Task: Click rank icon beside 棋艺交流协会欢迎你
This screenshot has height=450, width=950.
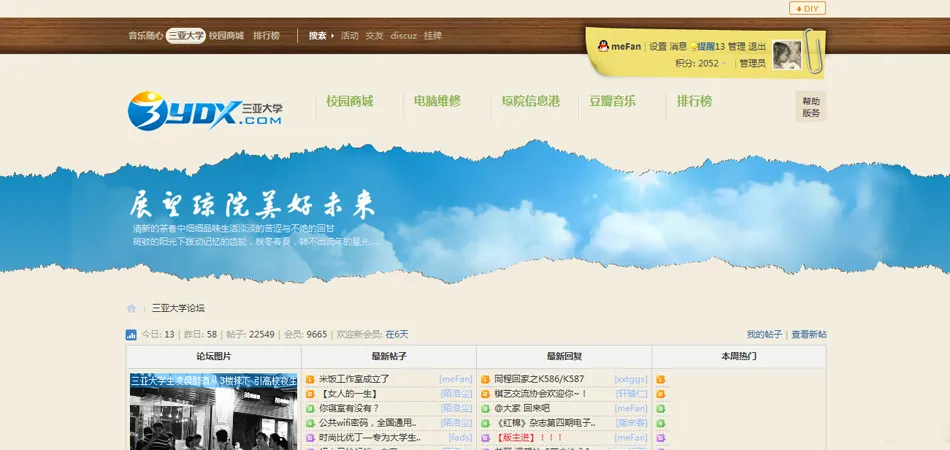Action: tap(485, 394)
